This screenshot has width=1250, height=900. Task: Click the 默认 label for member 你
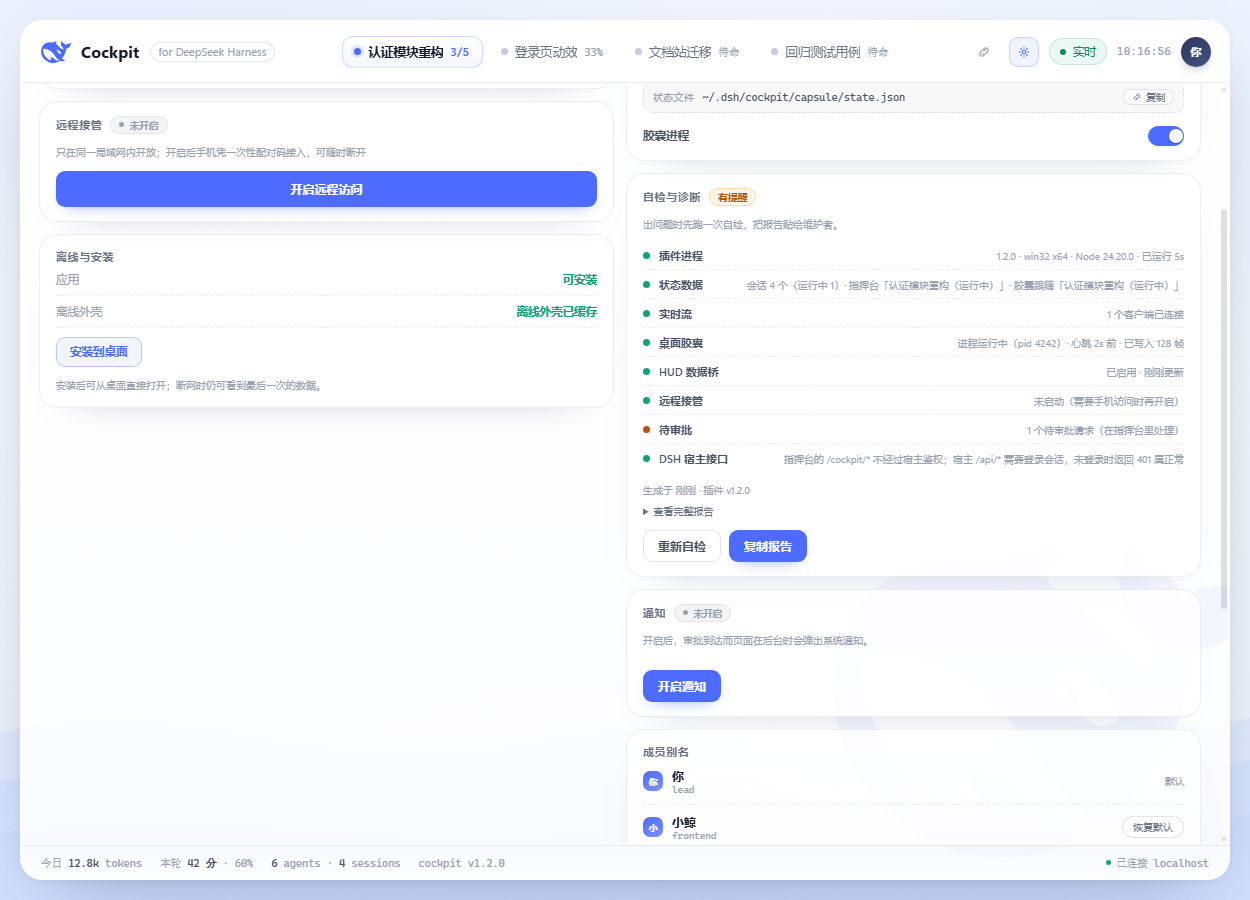pos(1174,781)
